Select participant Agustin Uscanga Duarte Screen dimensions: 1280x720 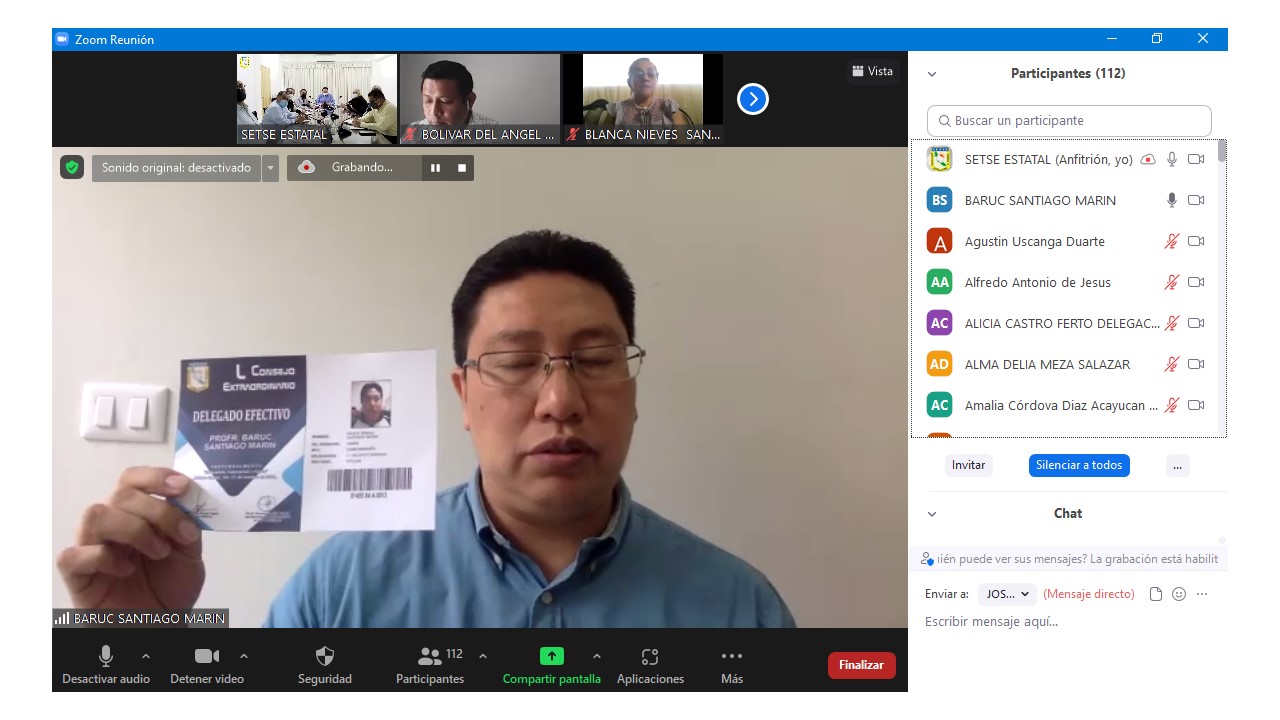[x=1064, y=241]
